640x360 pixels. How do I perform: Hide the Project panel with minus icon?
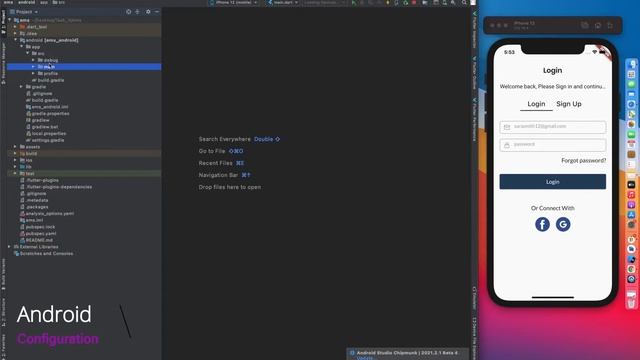tap(157, 12)
